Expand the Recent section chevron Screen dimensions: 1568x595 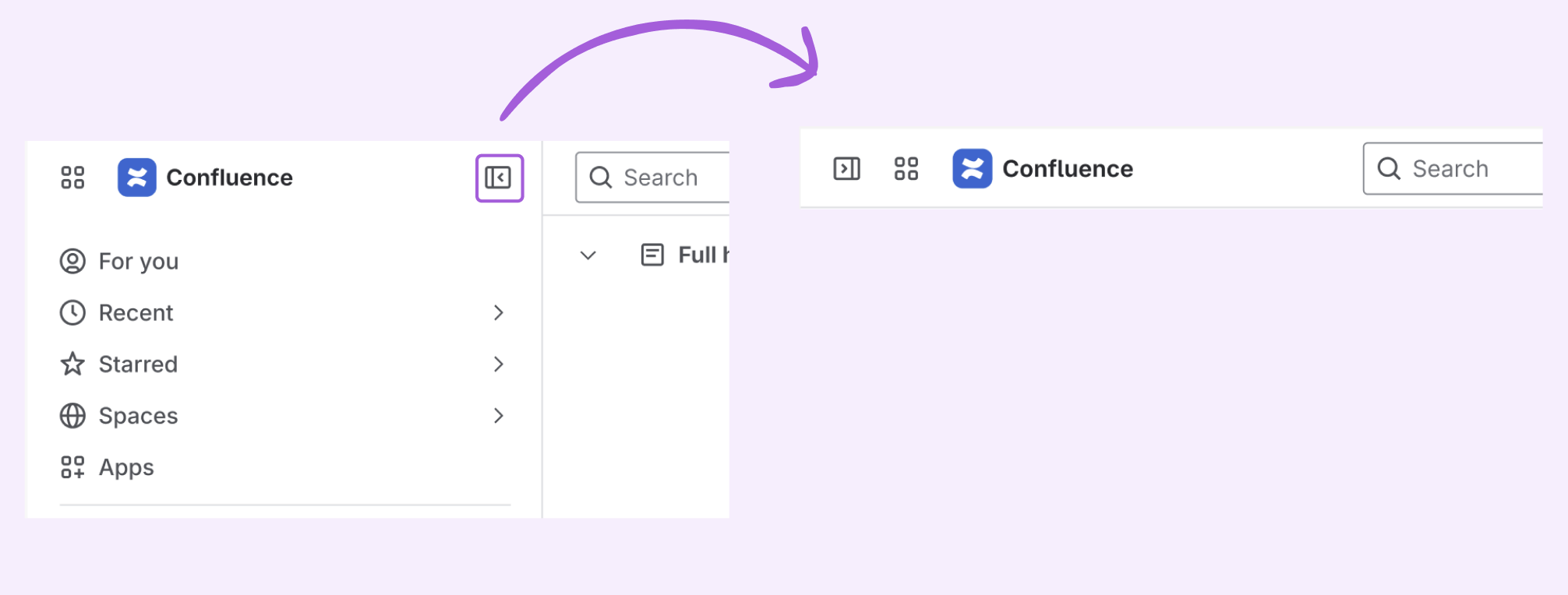pyautogui.click(x=500, y=312)
